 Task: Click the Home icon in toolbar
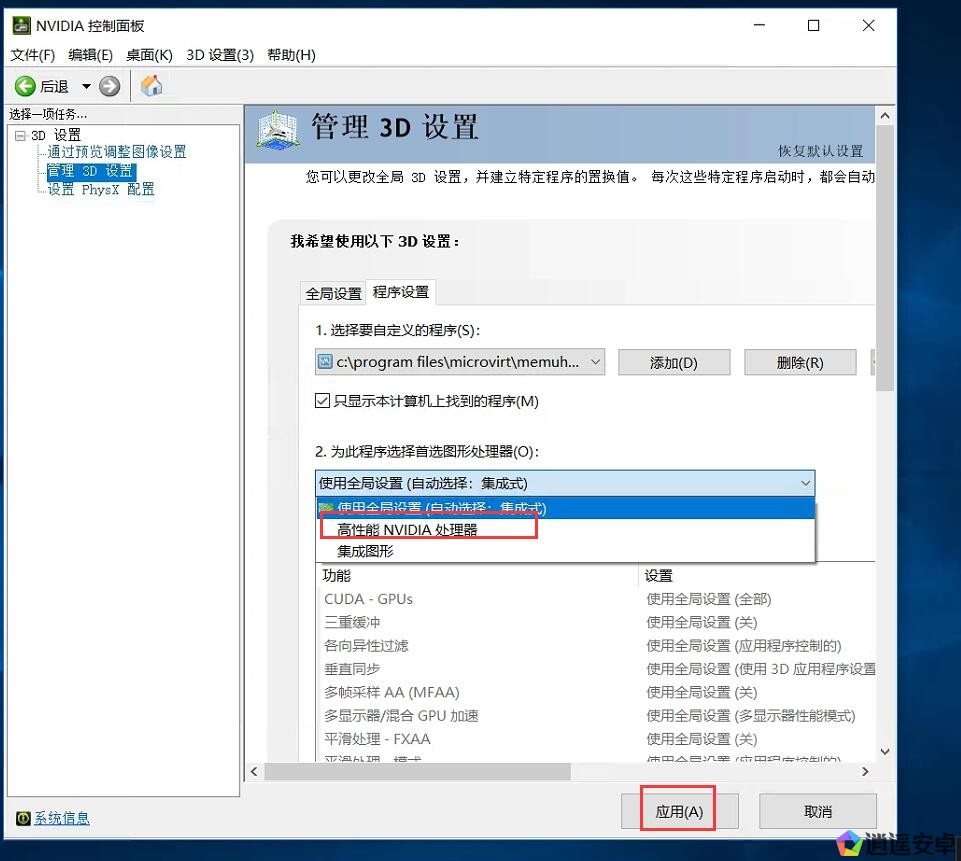click(x=152, y=86)
